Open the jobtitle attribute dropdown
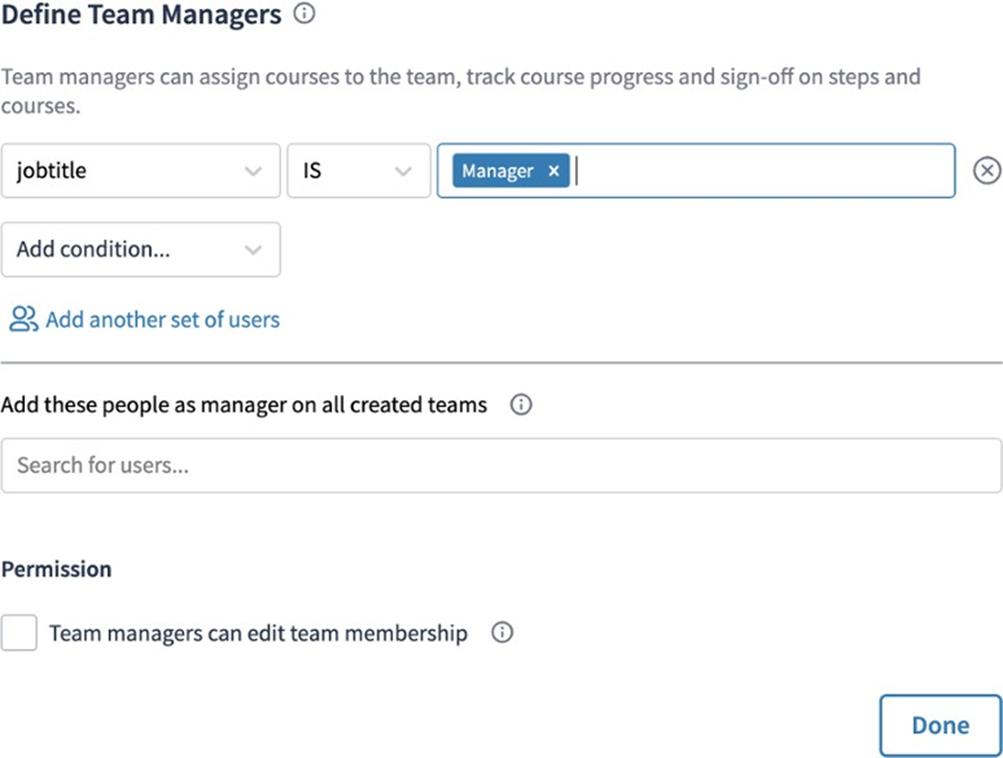This screenshot has height=758, width=1003. click(130, 171)
